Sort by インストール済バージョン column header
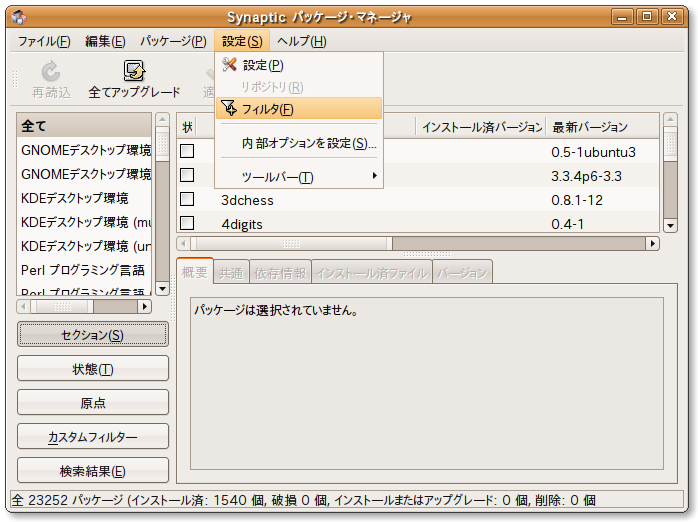 click(482, 127)
